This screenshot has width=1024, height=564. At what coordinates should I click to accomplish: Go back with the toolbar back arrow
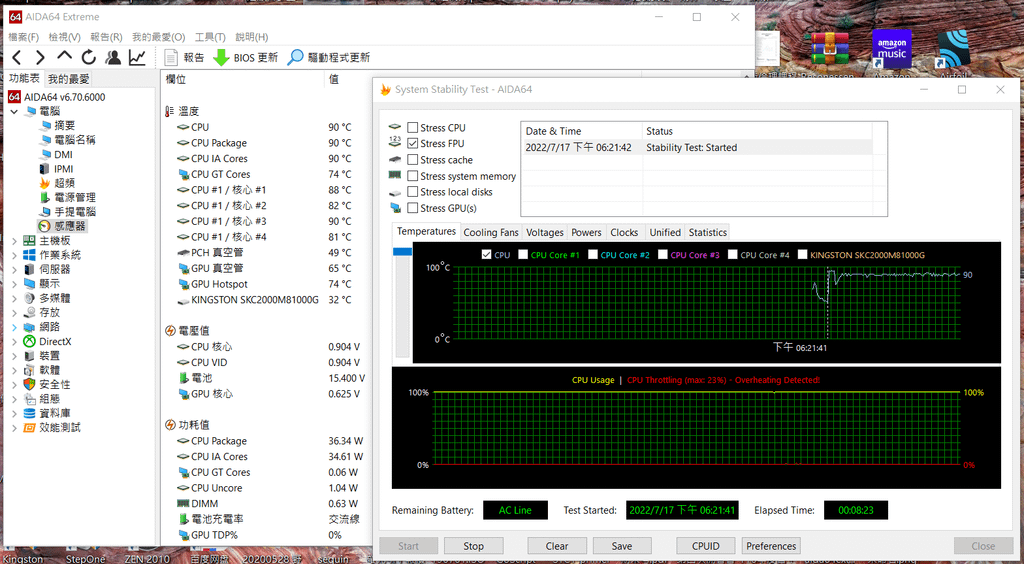(17, 57)
